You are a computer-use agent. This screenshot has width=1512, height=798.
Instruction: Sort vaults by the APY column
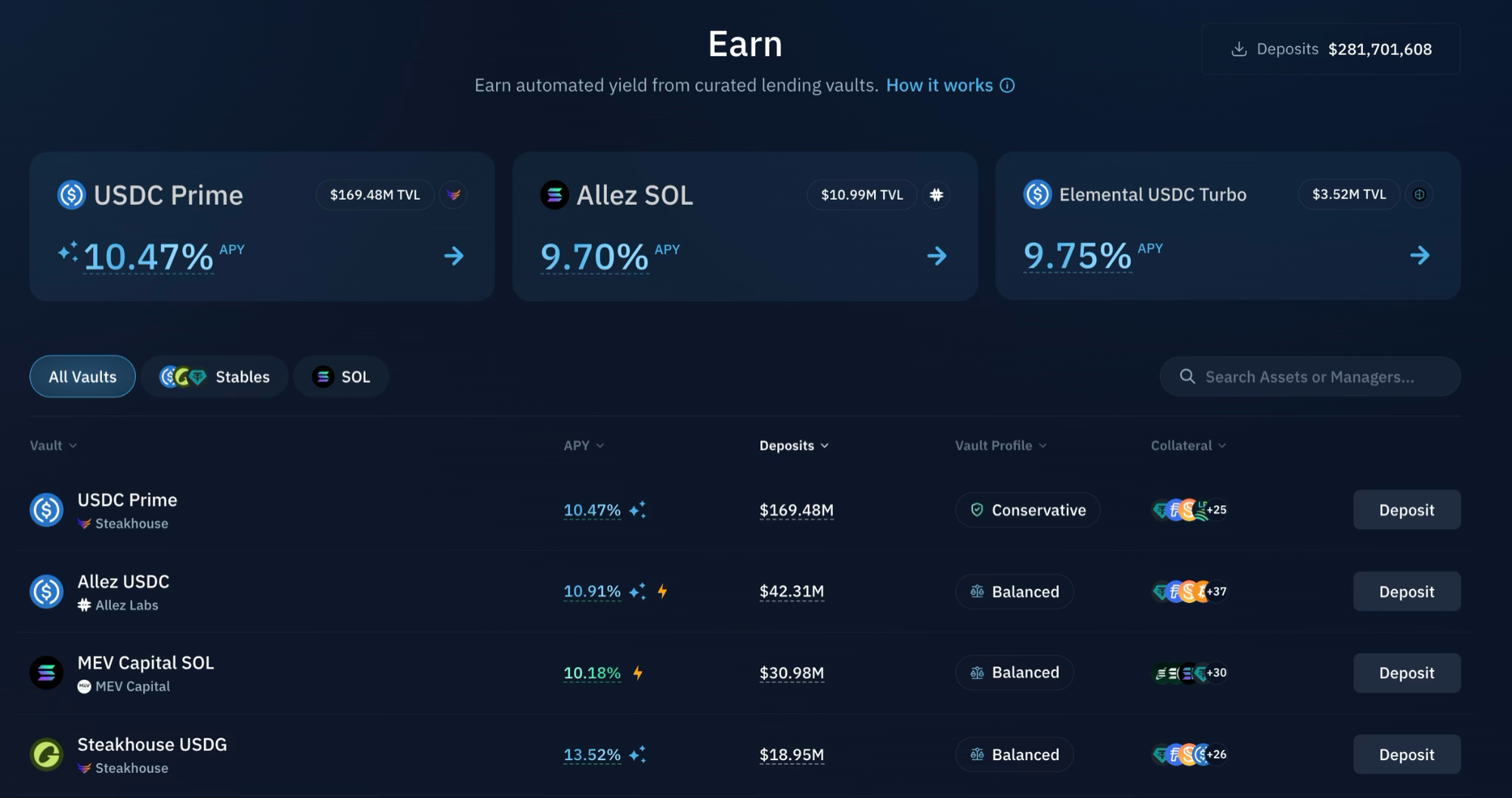pyautogui.click(x=584, y=446)
